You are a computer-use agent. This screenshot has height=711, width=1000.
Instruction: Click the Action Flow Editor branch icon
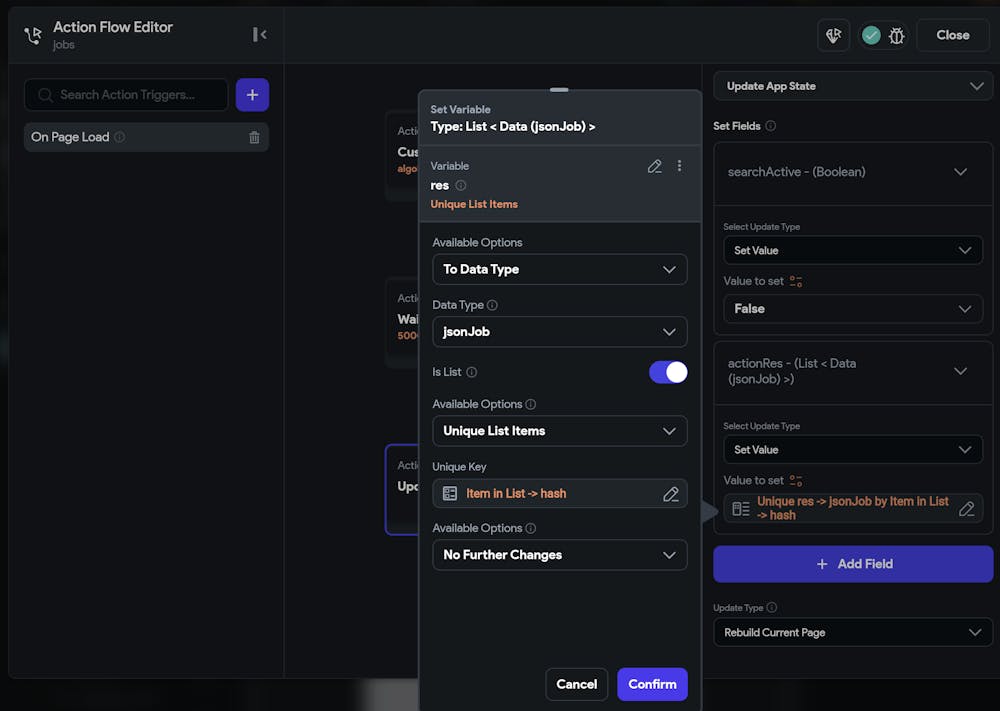[33, 35]
